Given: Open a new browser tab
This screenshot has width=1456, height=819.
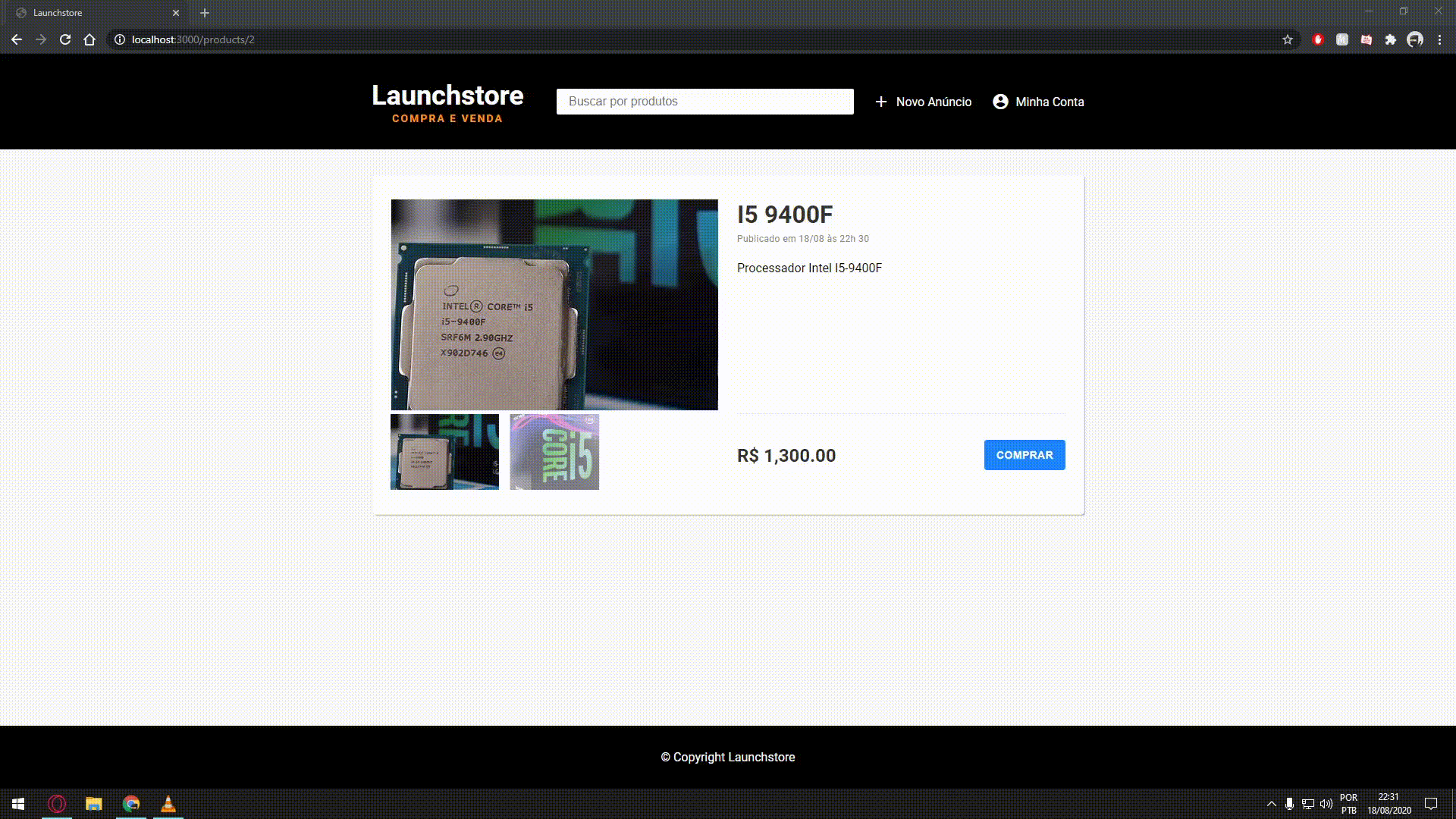Looking at the screenshot, I should click(x=205, y=13).
